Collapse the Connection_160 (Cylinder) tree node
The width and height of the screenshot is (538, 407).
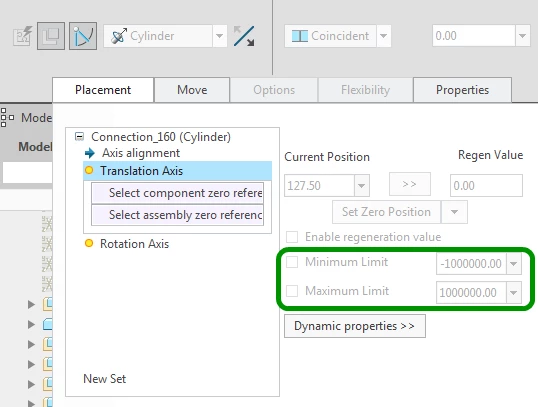tap(79, 137)
